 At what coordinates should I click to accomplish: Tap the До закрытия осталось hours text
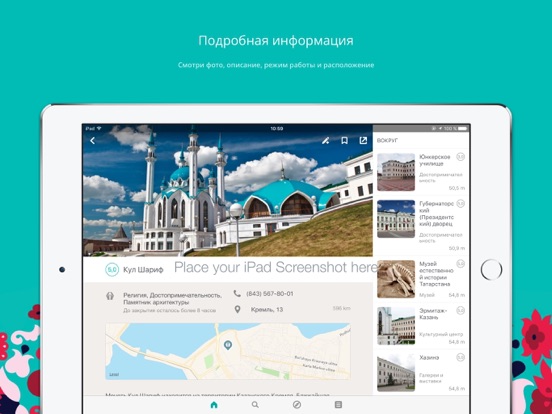point(169,310)
